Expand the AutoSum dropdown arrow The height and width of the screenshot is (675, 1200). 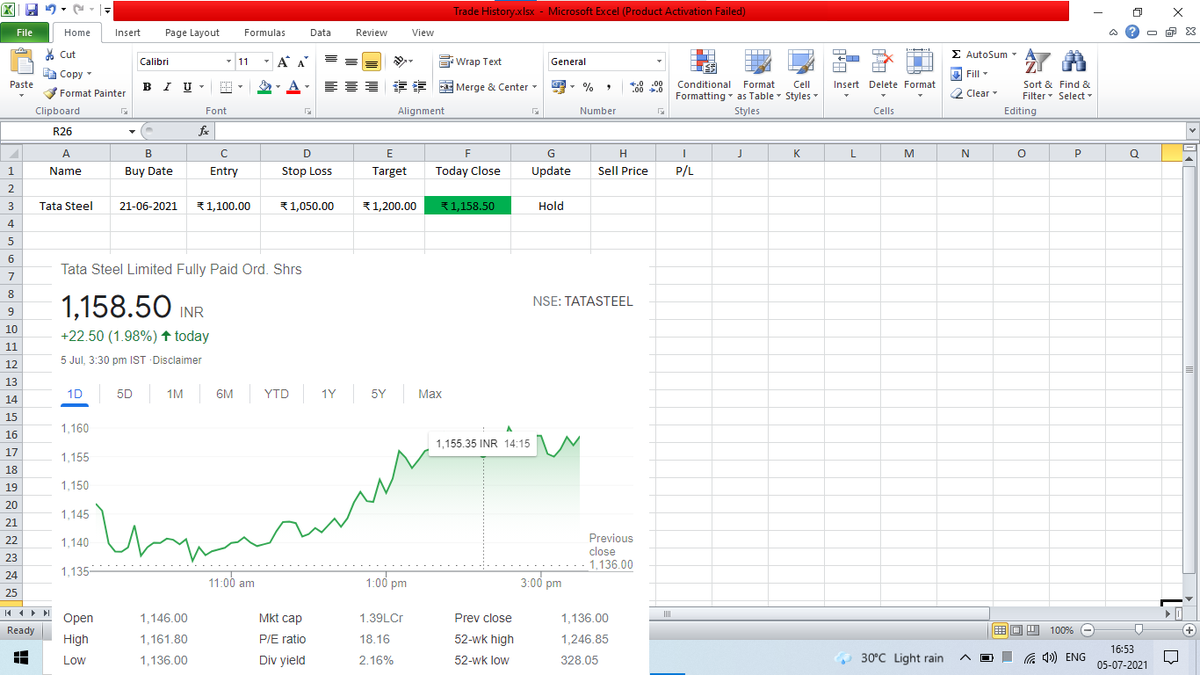point(1014,54)
